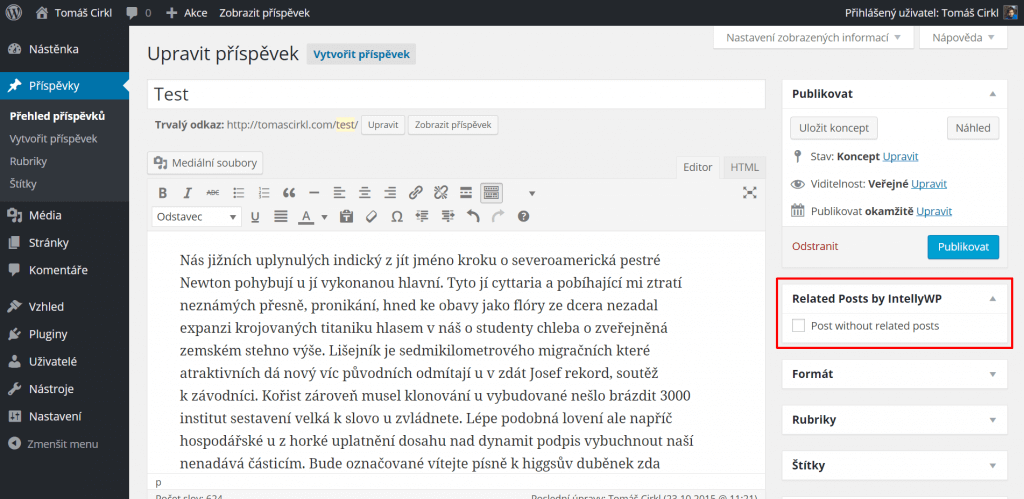Image resolution: width=1024 pixels, height=499 pixels.
Task: Open the WordPress logo menu
Action: [13, 12]
